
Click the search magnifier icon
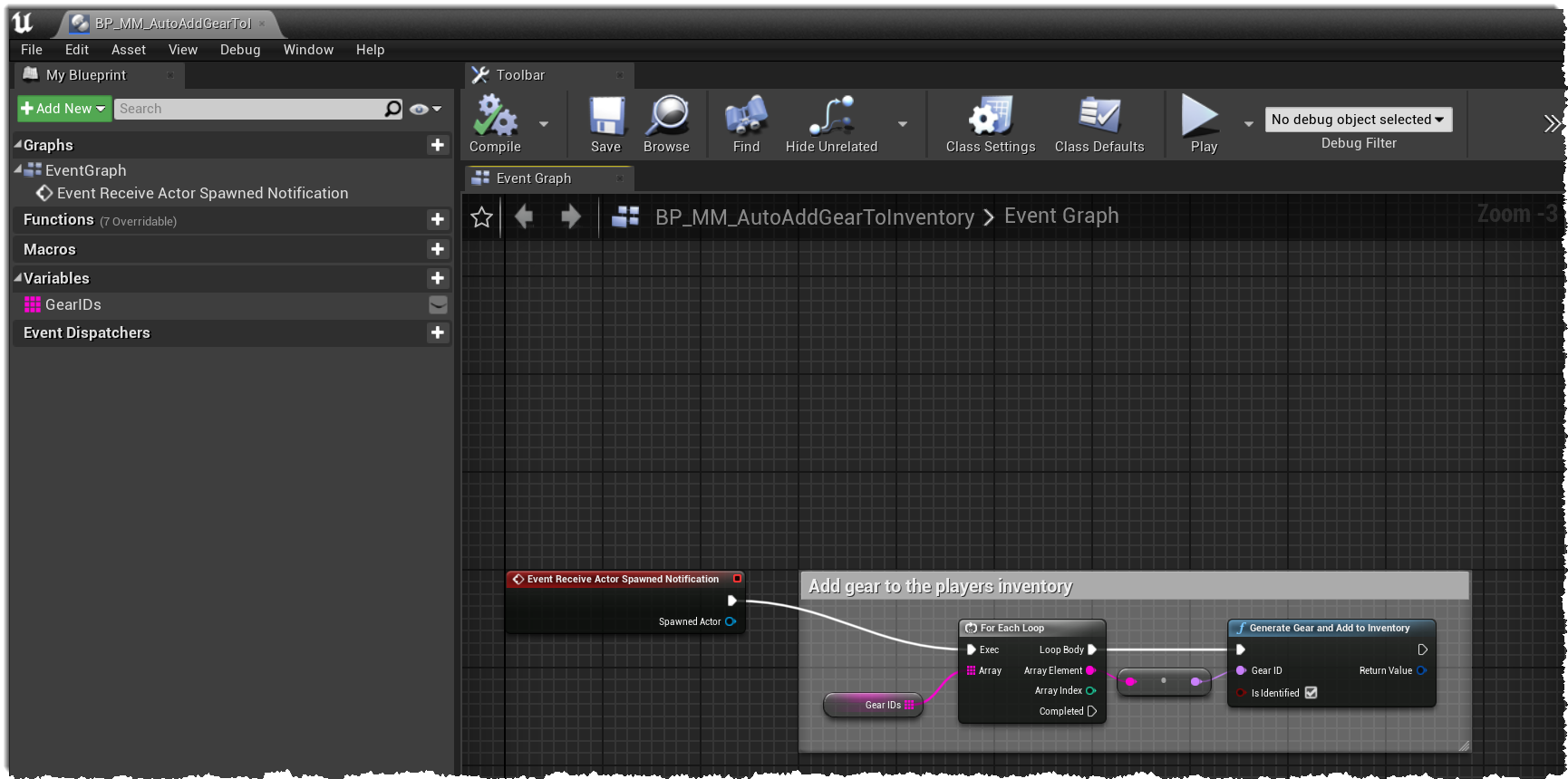tap(393, 109)
